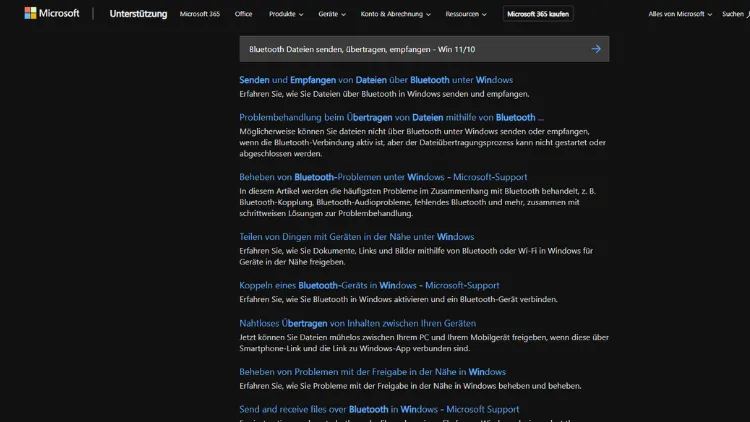The image size is (750, 422).
Task: Click the text 'Jetzt können Sie Dateien mühelos'
Action: coord(424,343)
